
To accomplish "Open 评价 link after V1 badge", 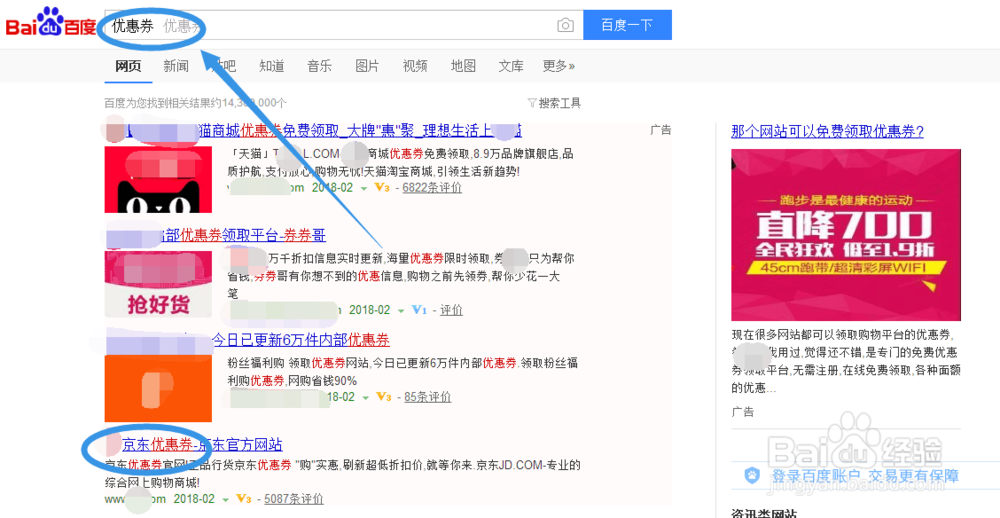I will [x=452, y=310].
